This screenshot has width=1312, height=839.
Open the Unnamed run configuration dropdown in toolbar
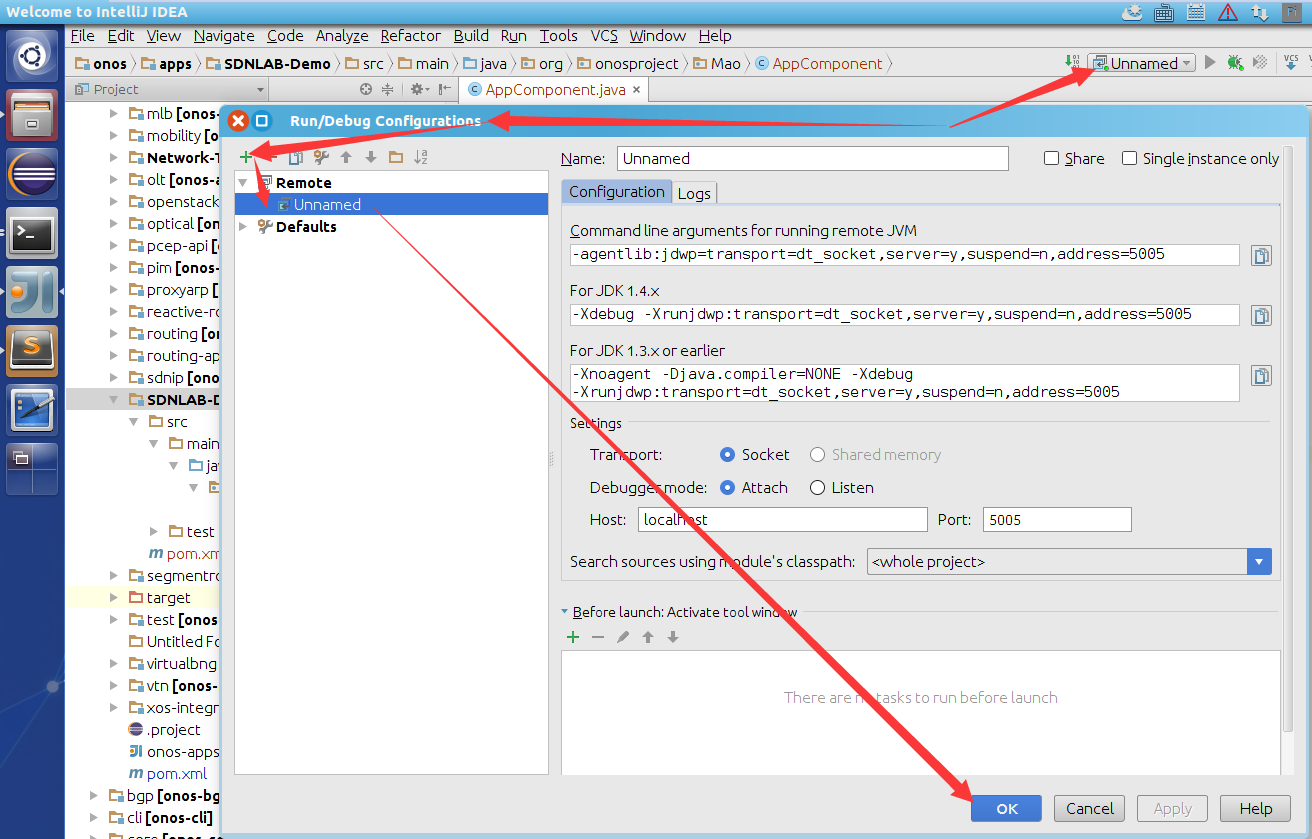point(1141,62)
